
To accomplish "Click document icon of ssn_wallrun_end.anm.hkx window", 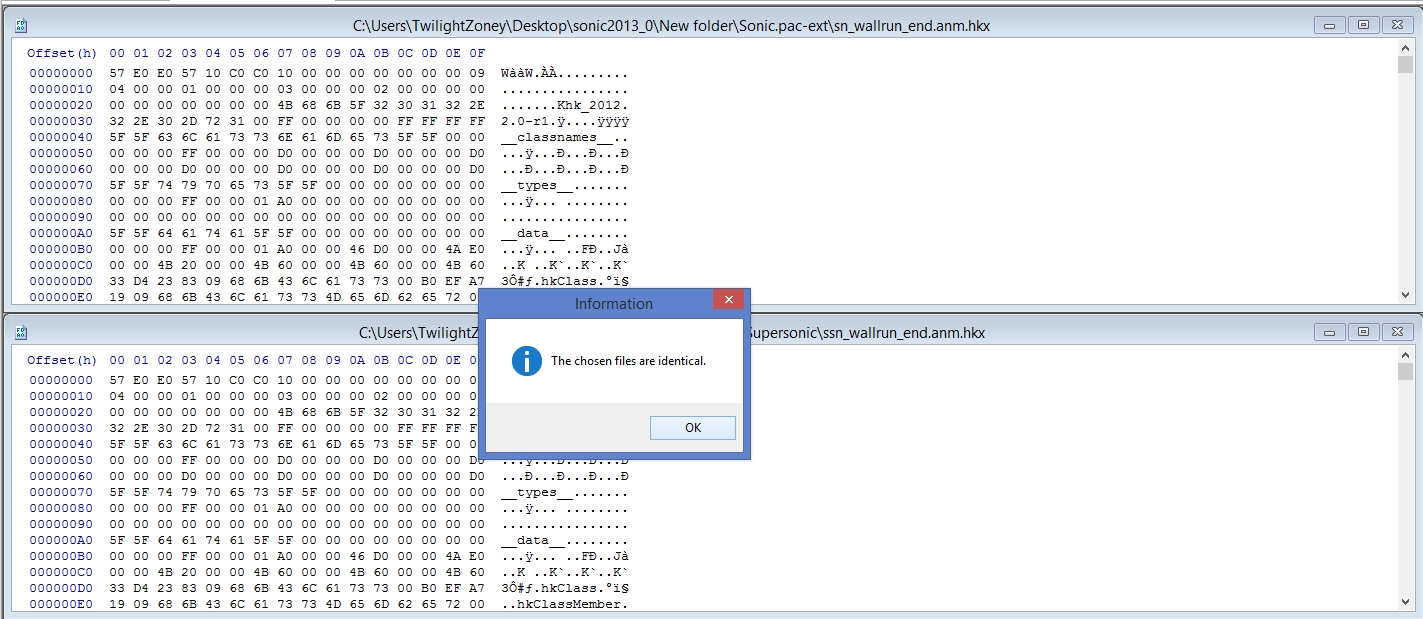I will click(21, 332).
